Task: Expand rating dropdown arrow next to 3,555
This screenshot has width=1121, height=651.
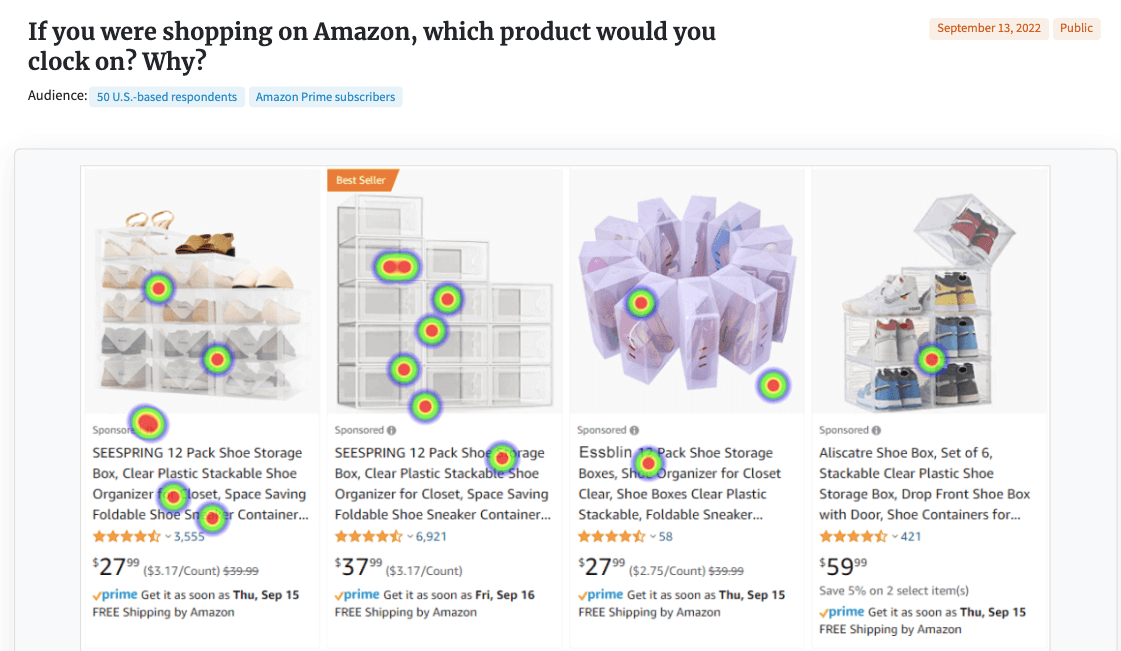Action: (168, 537)
